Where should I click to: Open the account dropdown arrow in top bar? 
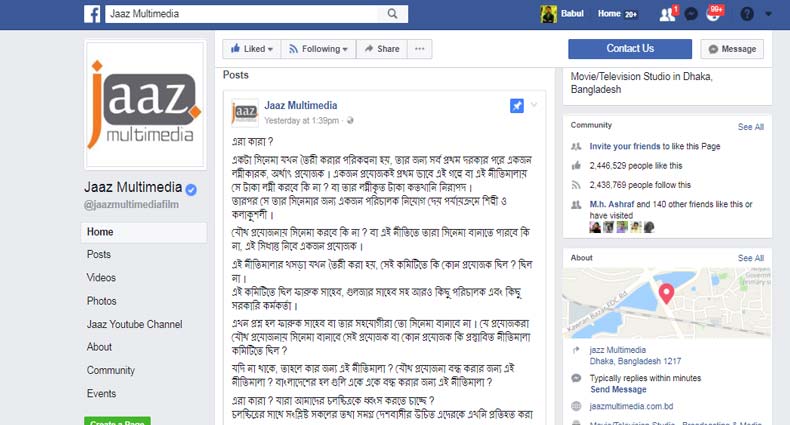[x=768, y=14]
